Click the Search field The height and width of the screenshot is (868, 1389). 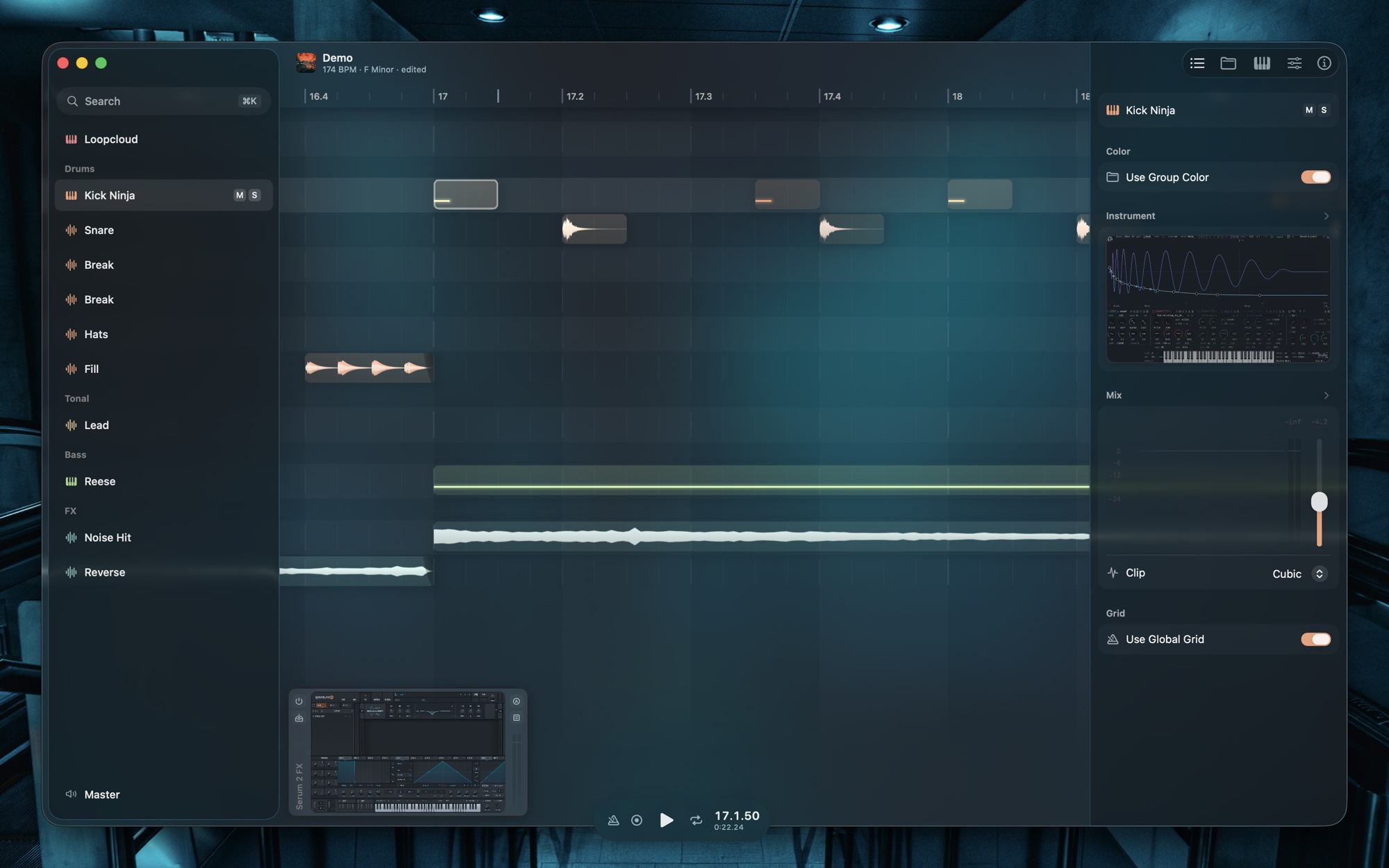pos(164,101)
